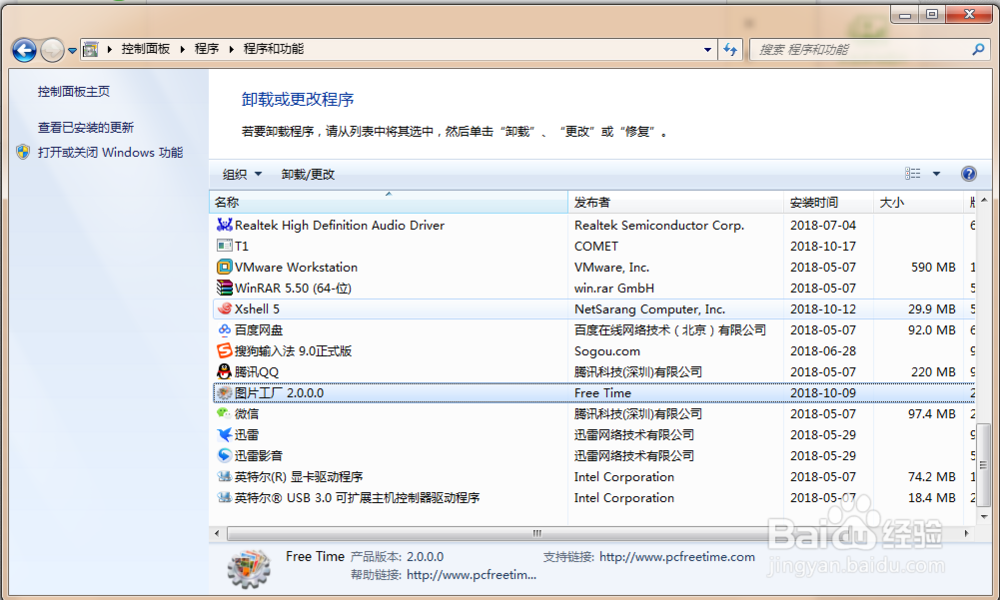This screenshot has height=600, width=1000.
Task: Click the vertical scrollbar up arrow
Action: pos(984,200)
